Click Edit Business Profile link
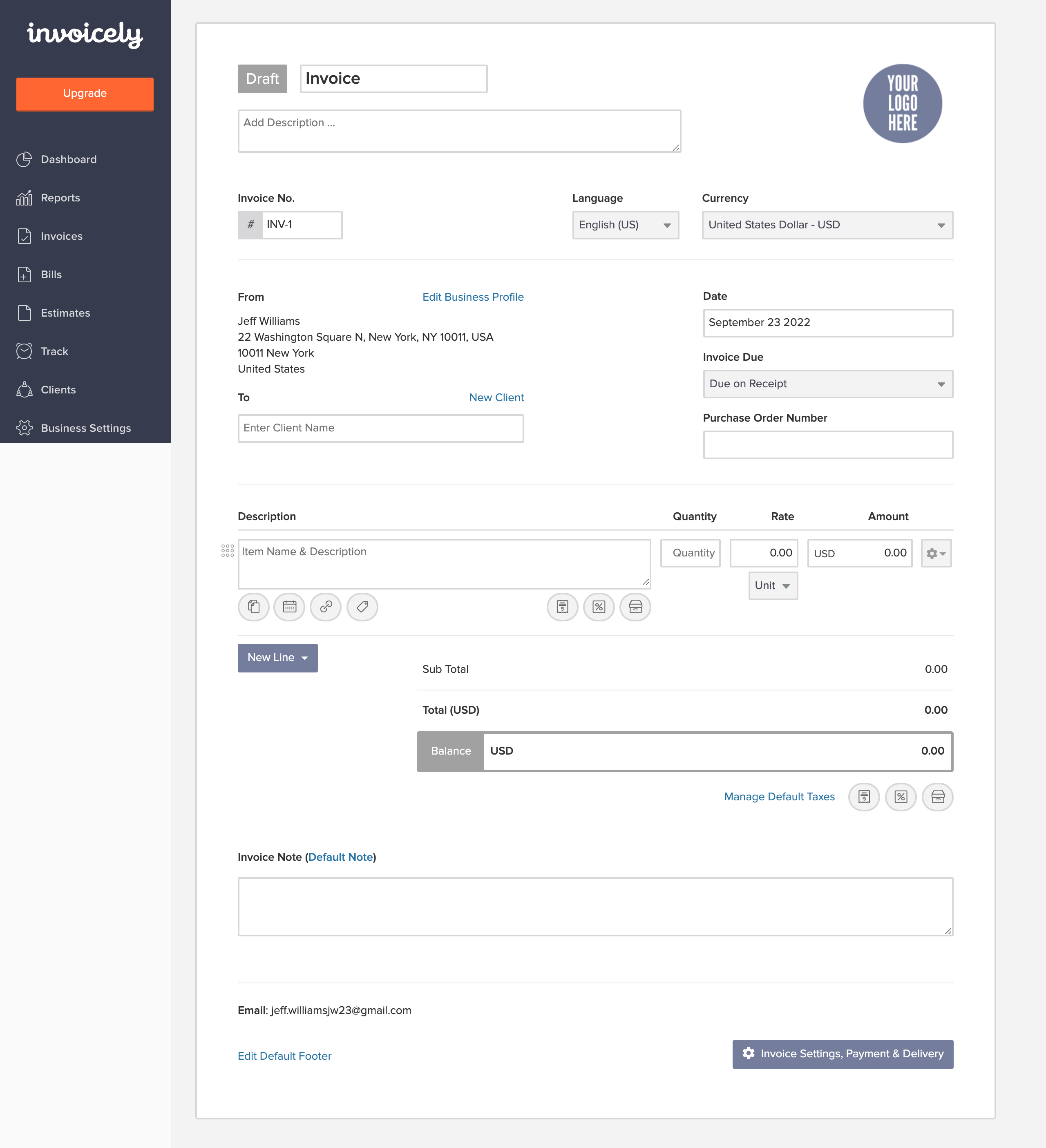1046x1148 pixels. click(x=472, y=297)
